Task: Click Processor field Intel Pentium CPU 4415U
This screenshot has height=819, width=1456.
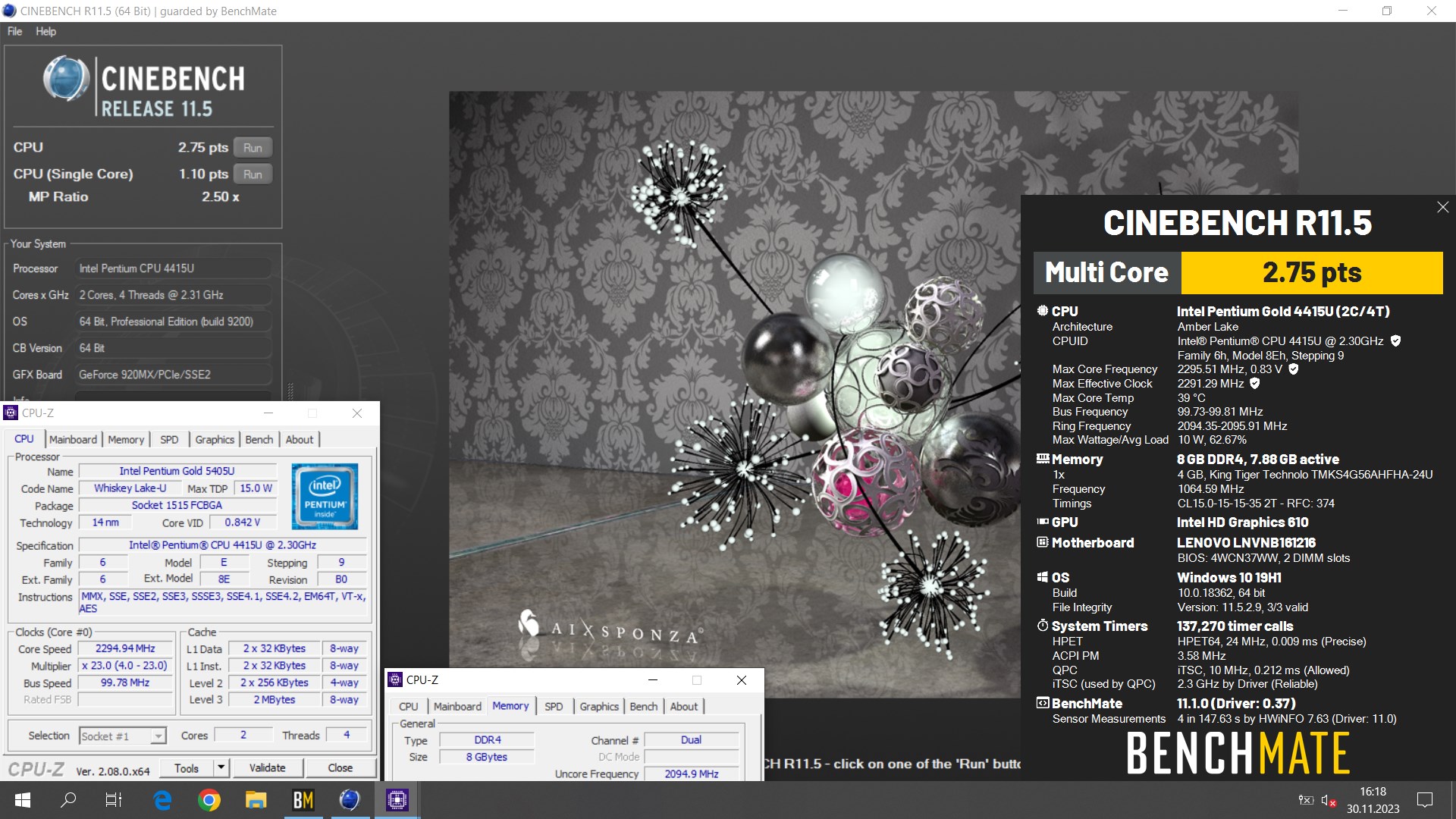Action: (x=173, y=268)
